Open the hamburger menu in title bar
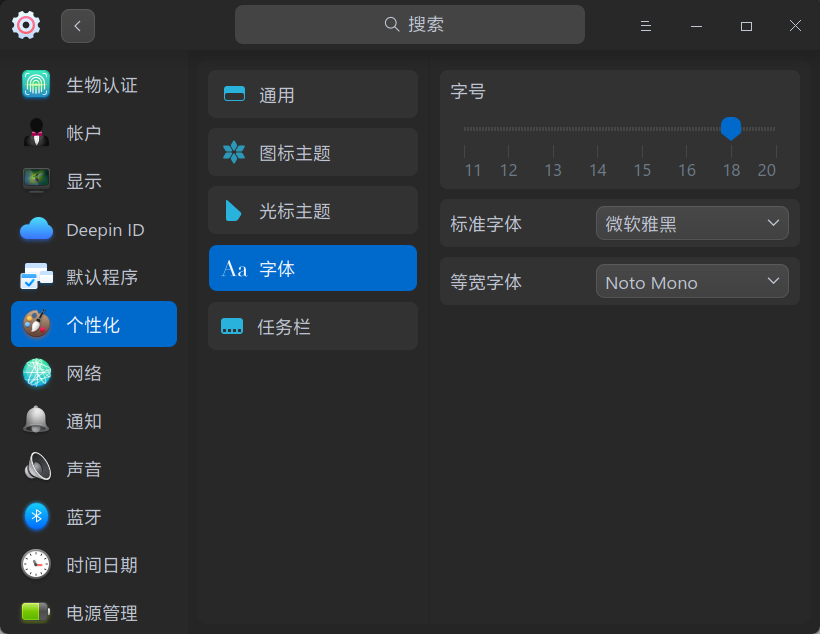This screenshot has width=820, height=634. pyautogui.click(x=645, y=25)
